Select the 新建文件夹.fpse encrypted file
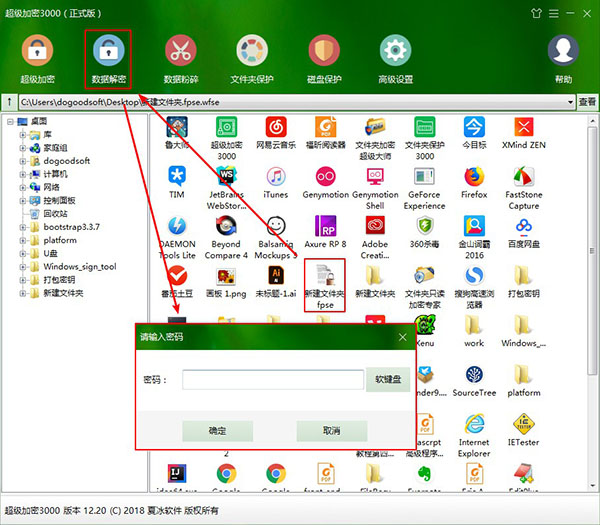The image size is (600, 525). (x=324, y=285)
